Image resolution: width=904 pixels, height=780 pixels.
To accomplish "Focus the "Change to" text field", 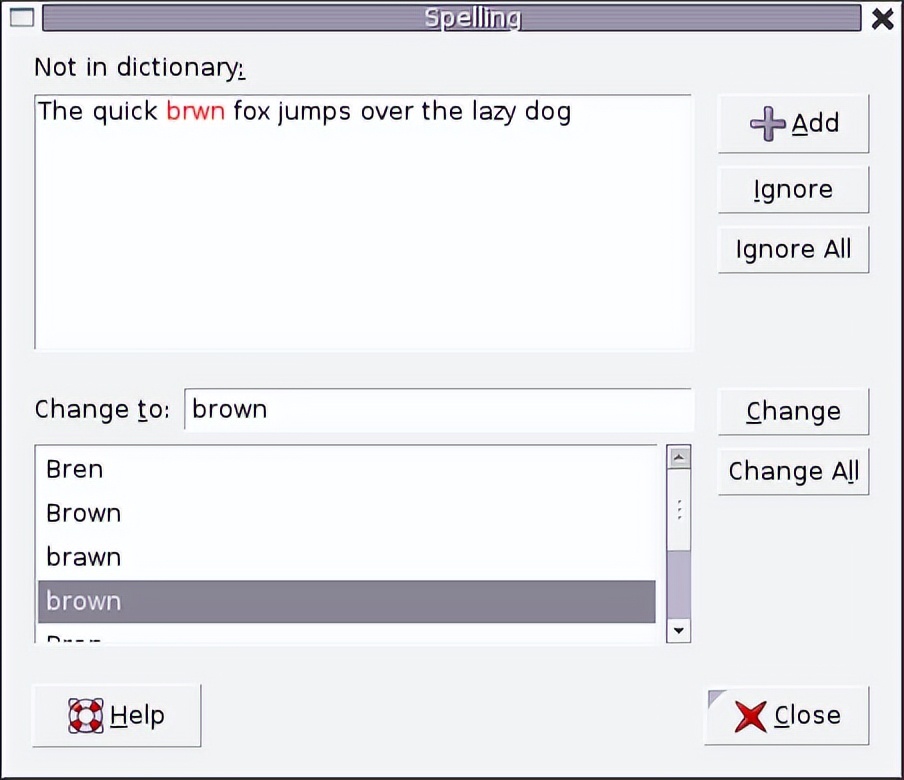I will point(438,409).
